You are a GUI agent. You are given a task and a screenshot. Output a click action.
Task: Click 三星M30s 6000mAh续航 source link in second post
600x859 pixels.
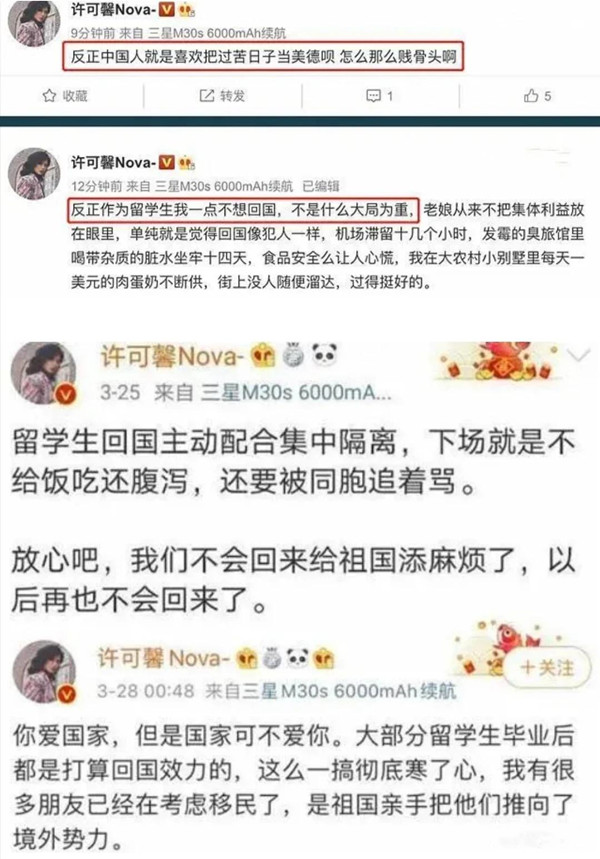[x=224, y=186]
